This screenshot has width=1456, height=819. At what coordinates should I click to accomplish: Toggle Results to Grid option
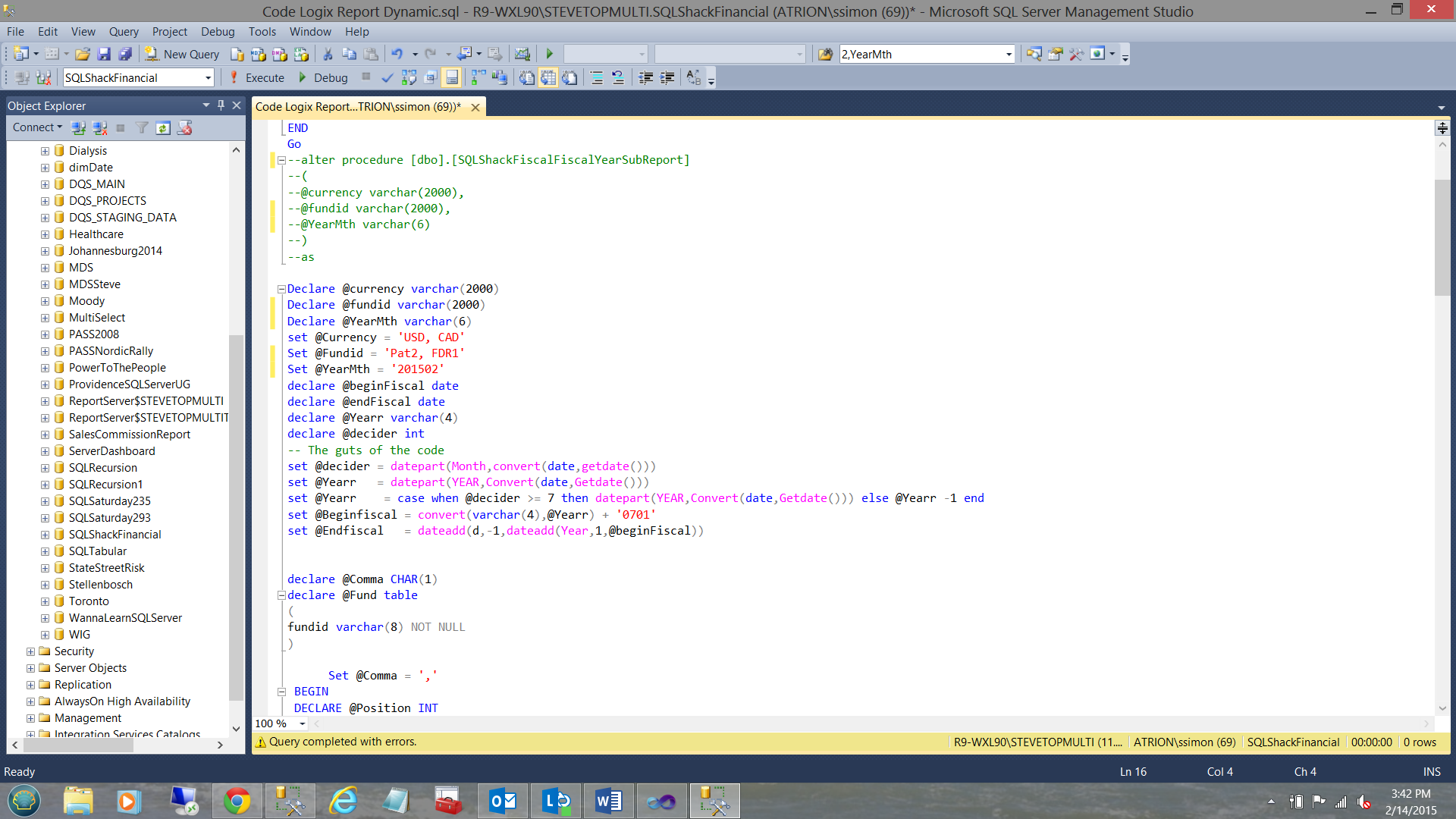548,77
